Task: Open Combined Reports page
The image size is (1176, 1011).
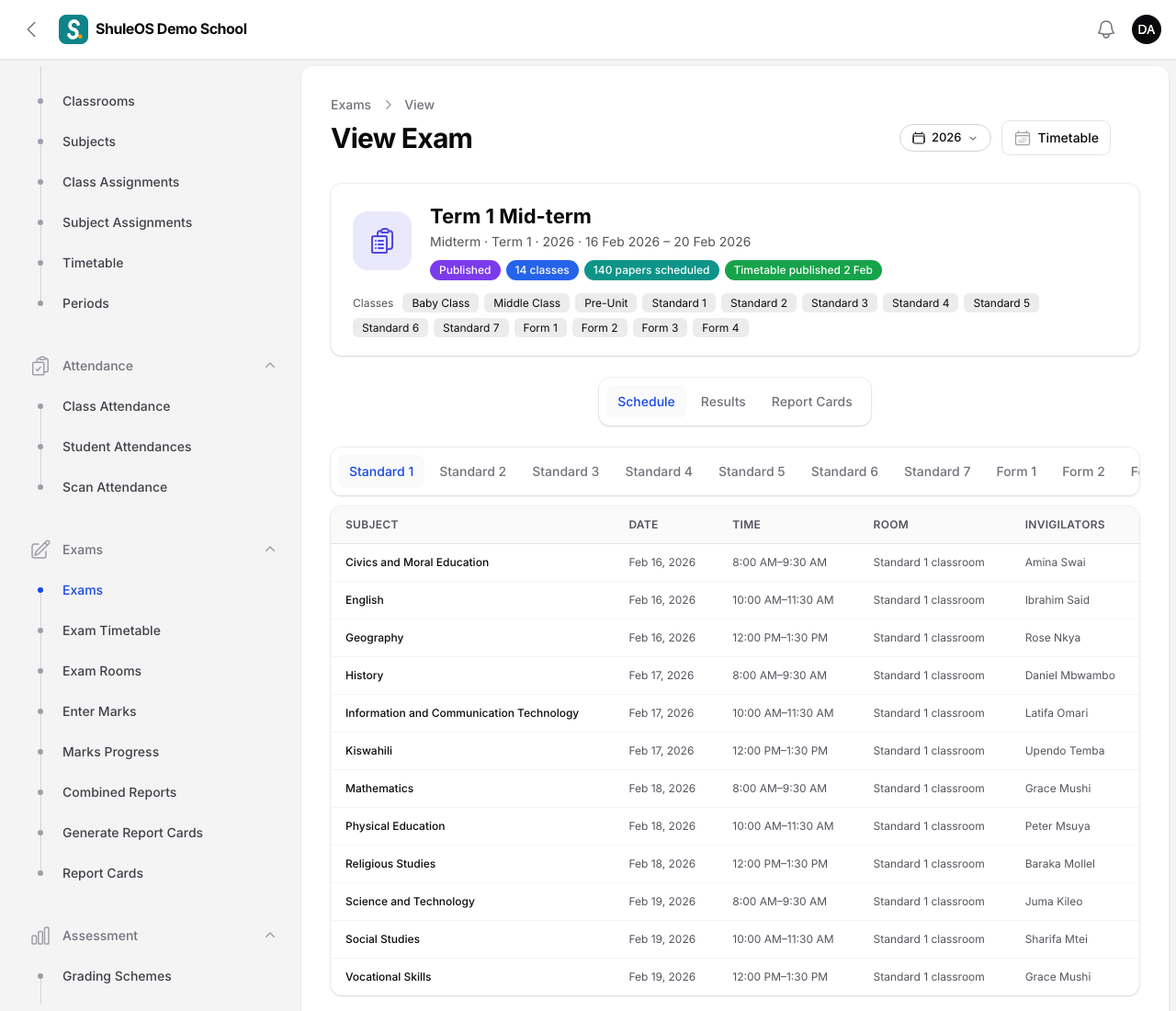Action: click(119, 792)
